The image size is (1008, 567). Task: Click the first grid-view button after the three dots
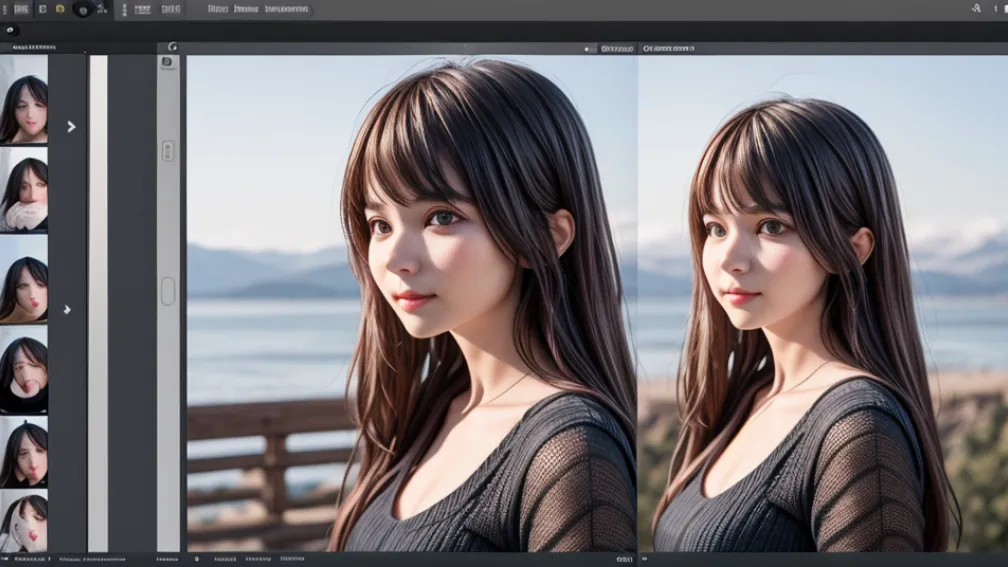pyautogui.click(x=143, y=9)
